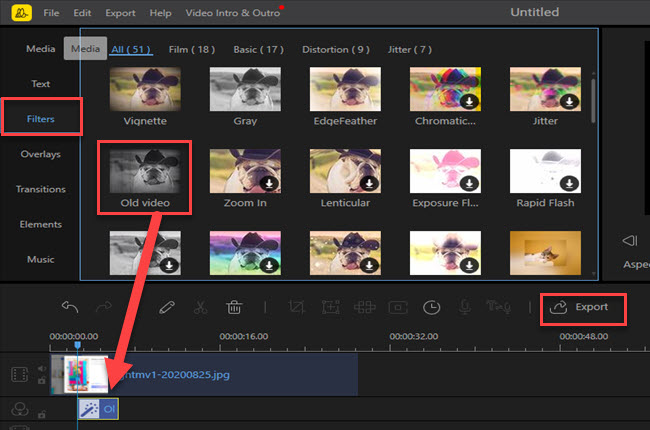
Task: Toggle lock on the filter track
Action: point(43,414)
